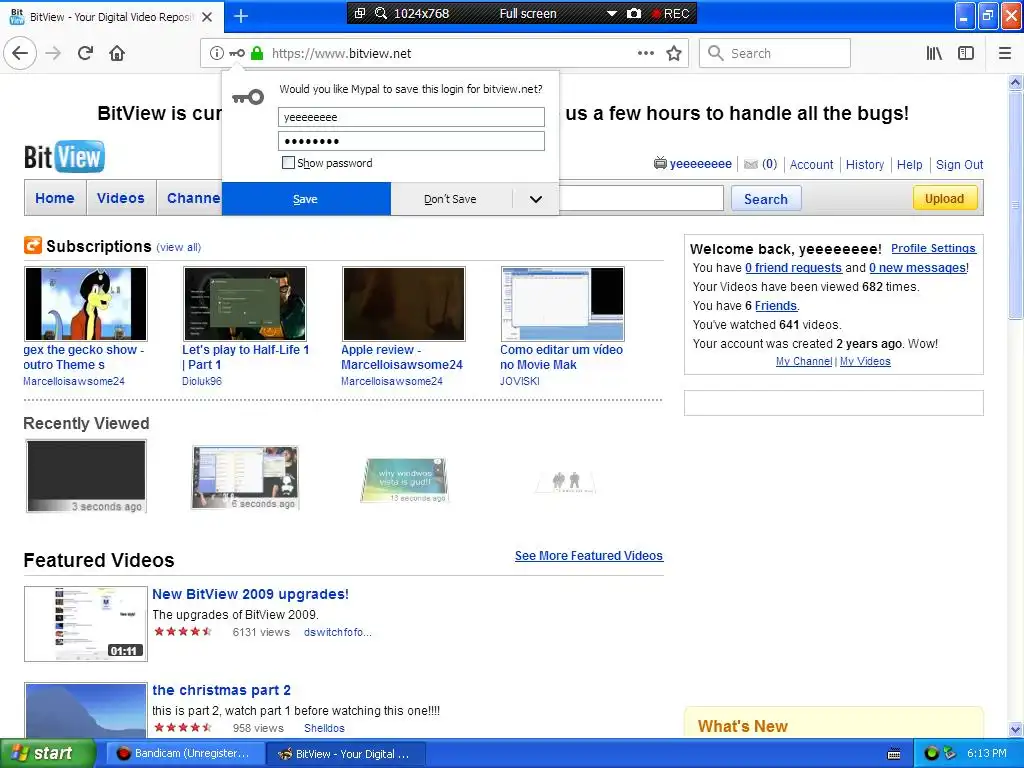Screen dimensions: 1024x768
Task: Bookmark this page with the star icon
Action: [674, 53]
